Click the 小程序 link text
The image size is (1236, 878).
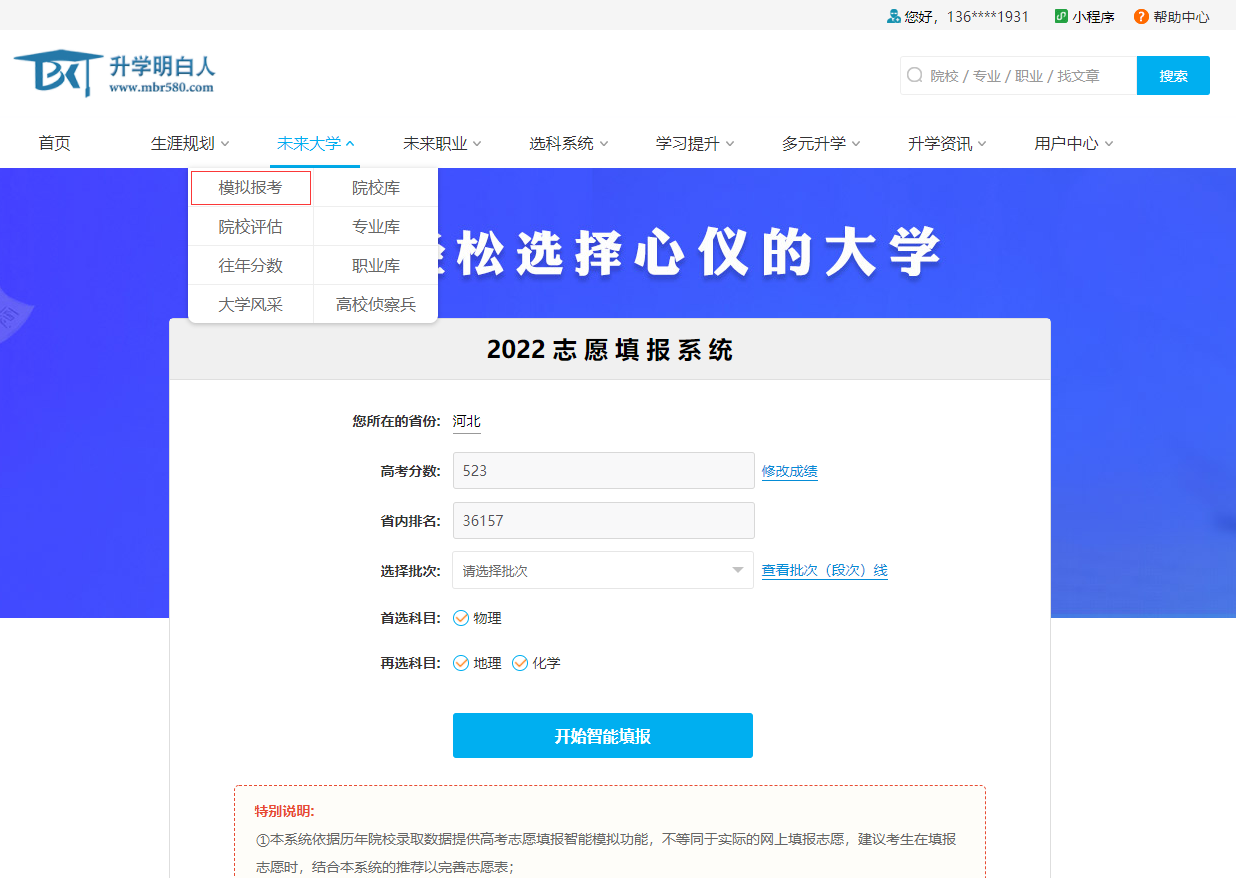coord(1094,17)
